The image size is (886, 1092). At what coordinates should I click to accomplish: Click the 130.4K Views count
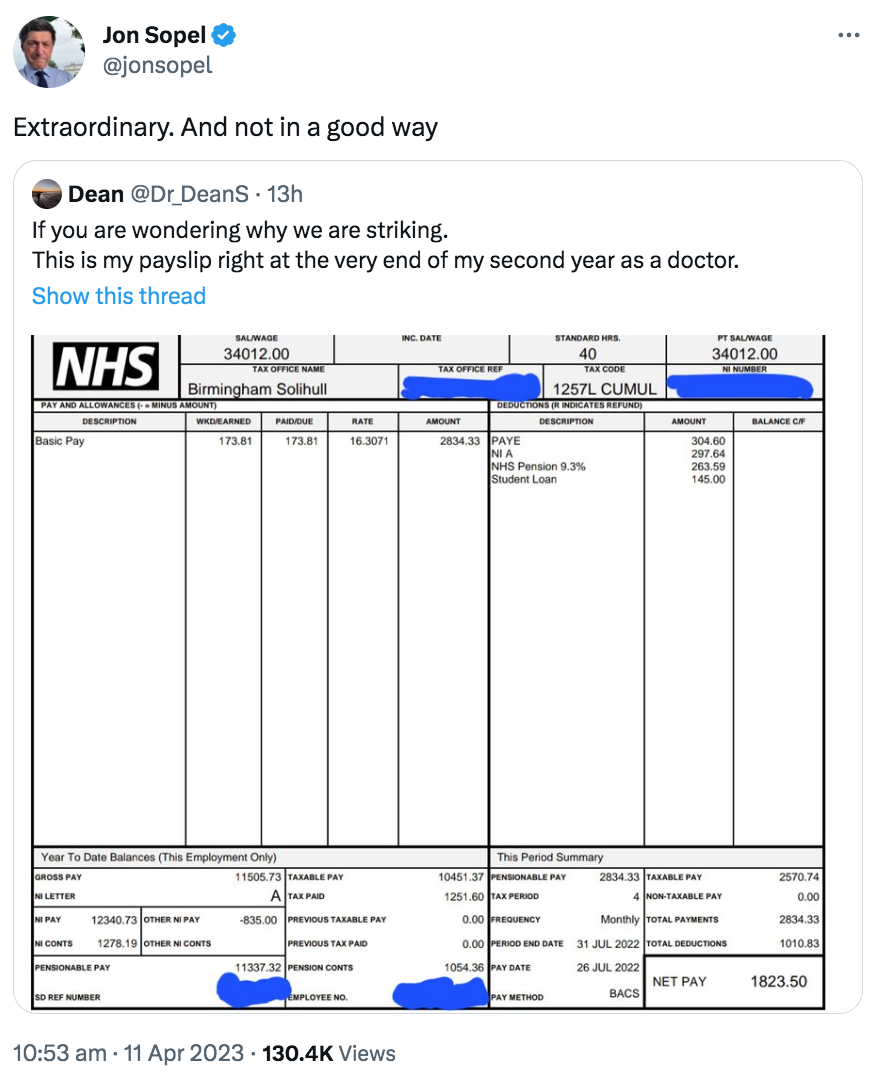328,1053
